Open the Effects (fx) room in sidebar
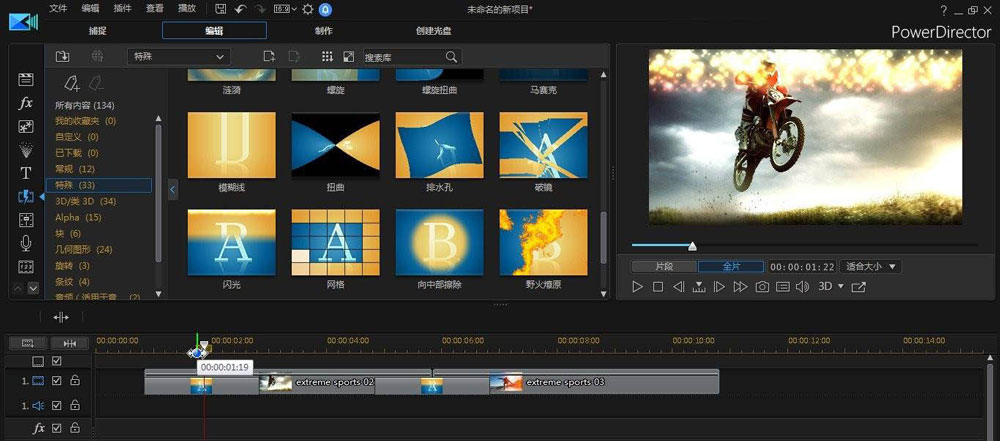1000x441 pixels. point(26,103)
